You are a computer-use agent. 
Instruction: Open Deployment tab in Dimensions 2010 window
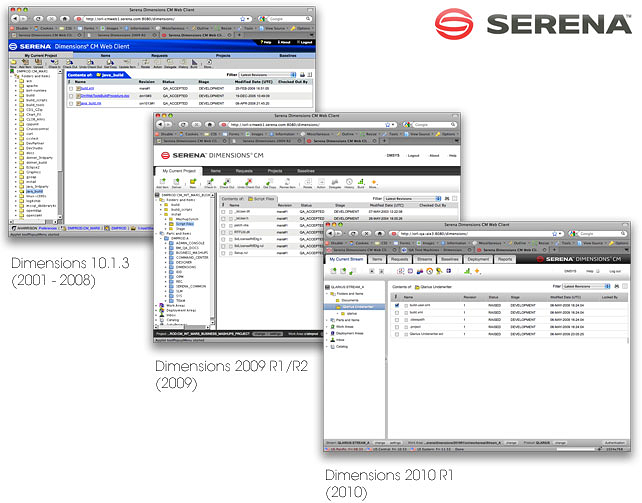click(478, 259)
